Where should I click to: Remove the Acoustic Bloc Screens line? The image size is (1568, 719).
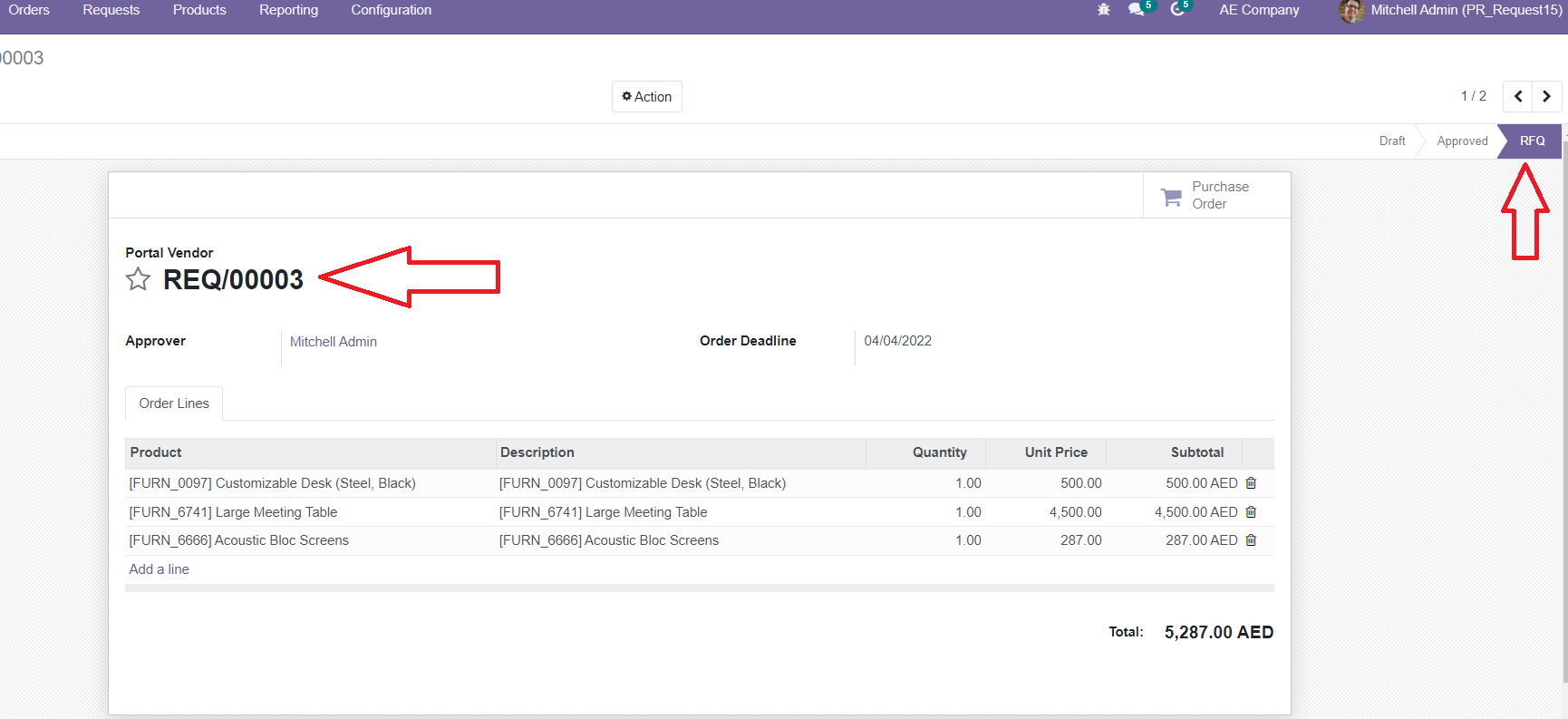point(1251,540)
